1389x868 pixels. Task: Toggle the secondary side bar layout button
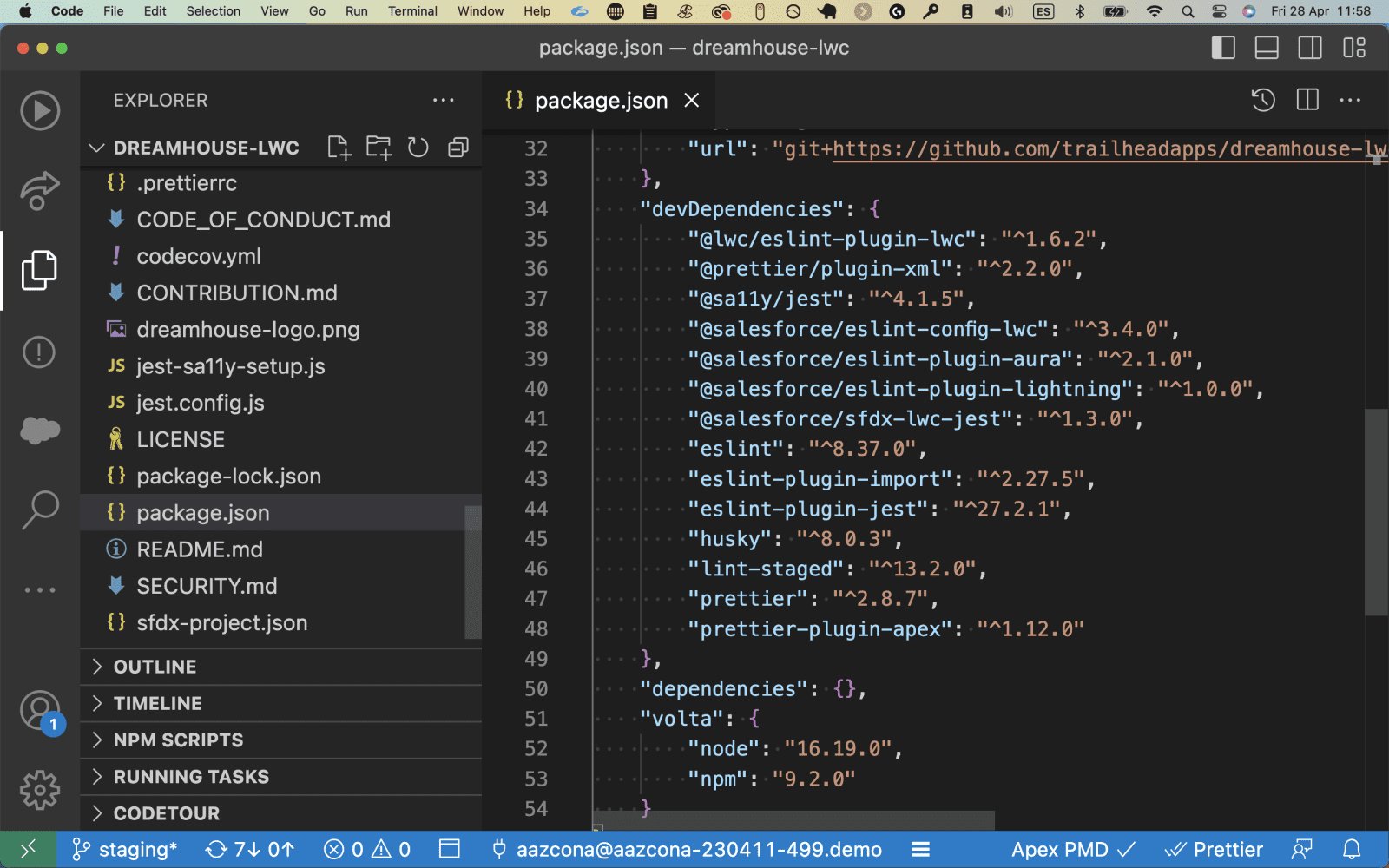pyautogui.click(x=1310, y=48)
